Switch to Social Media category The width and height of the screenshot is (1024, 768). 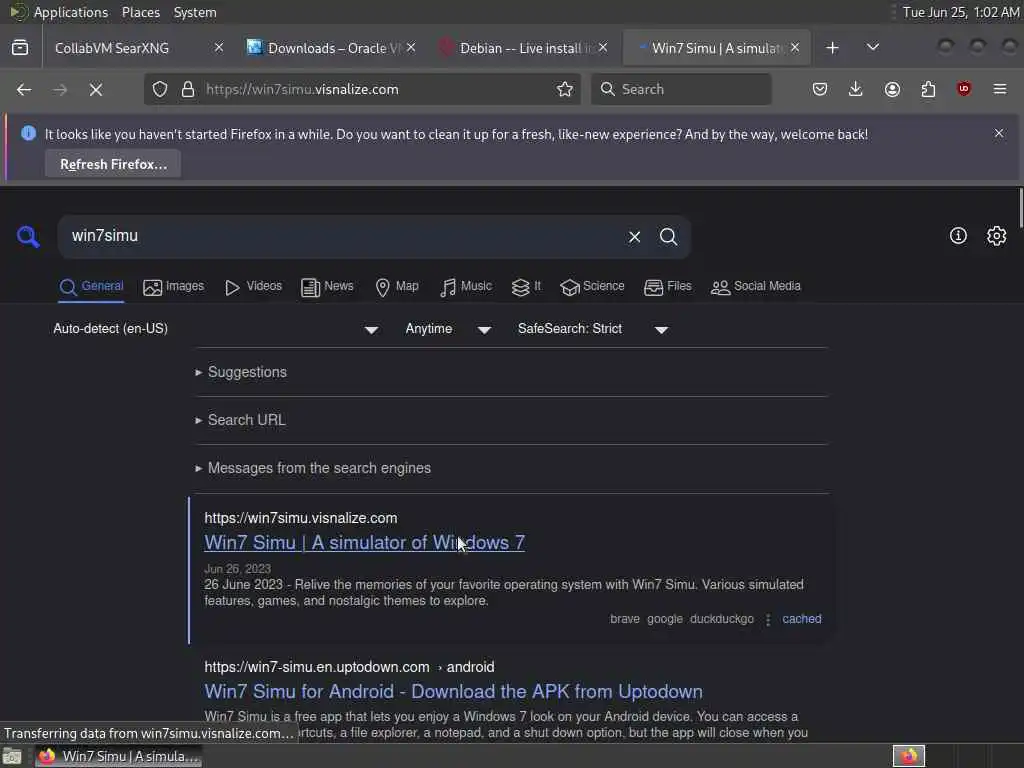coord(756,287)
